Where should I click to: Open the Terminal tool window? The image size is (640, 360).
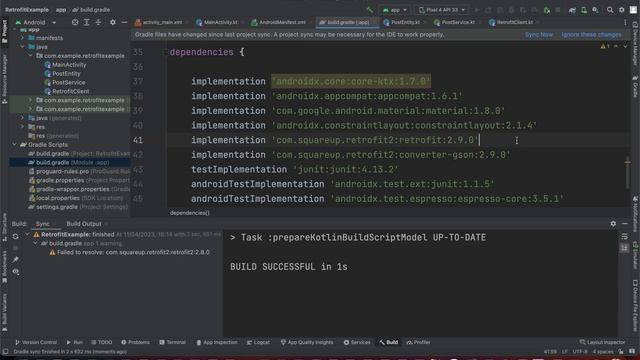pos(172,342)
